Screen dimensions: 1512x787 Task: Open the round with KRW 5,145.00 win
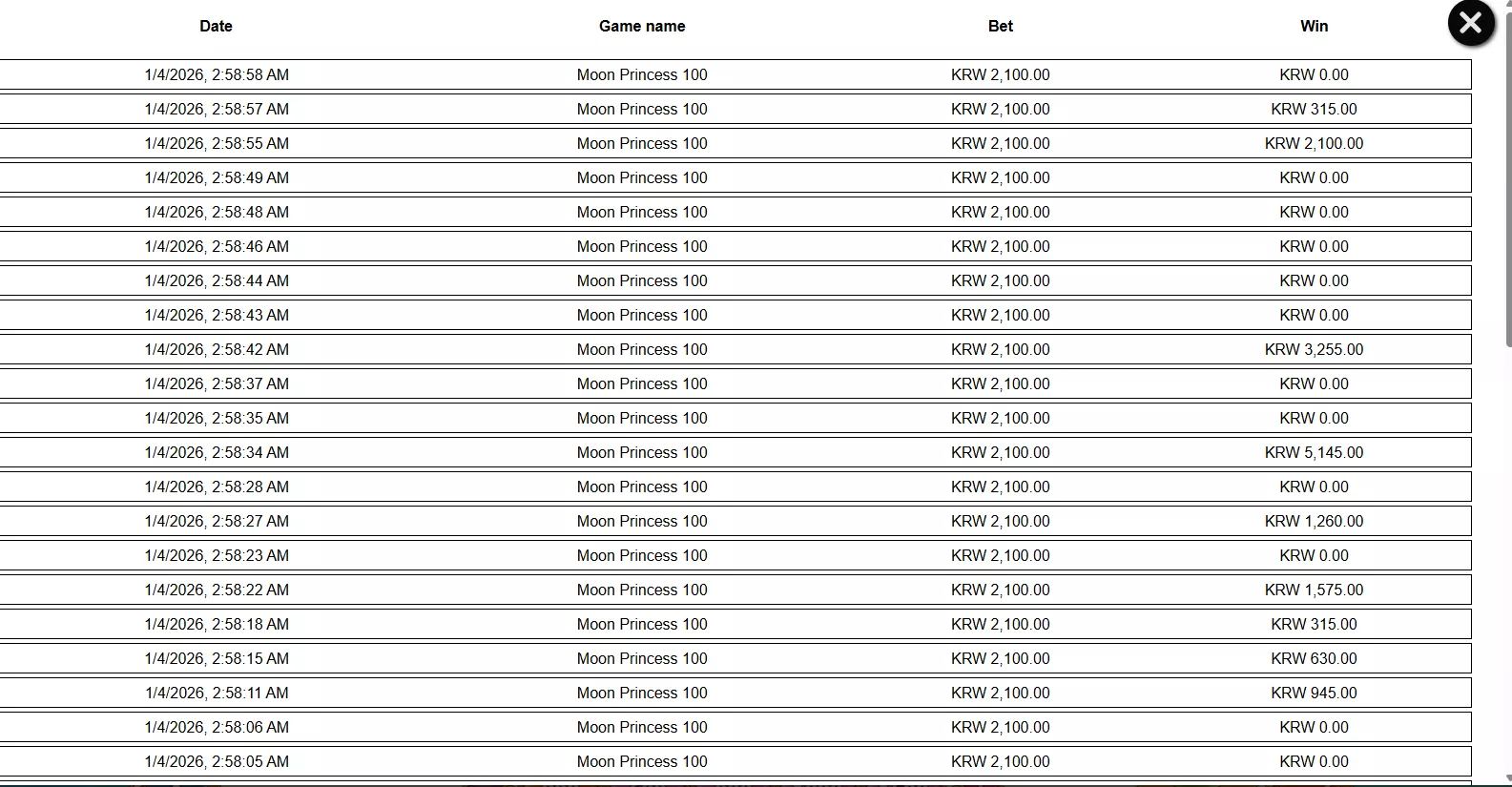tap(735, 452)
